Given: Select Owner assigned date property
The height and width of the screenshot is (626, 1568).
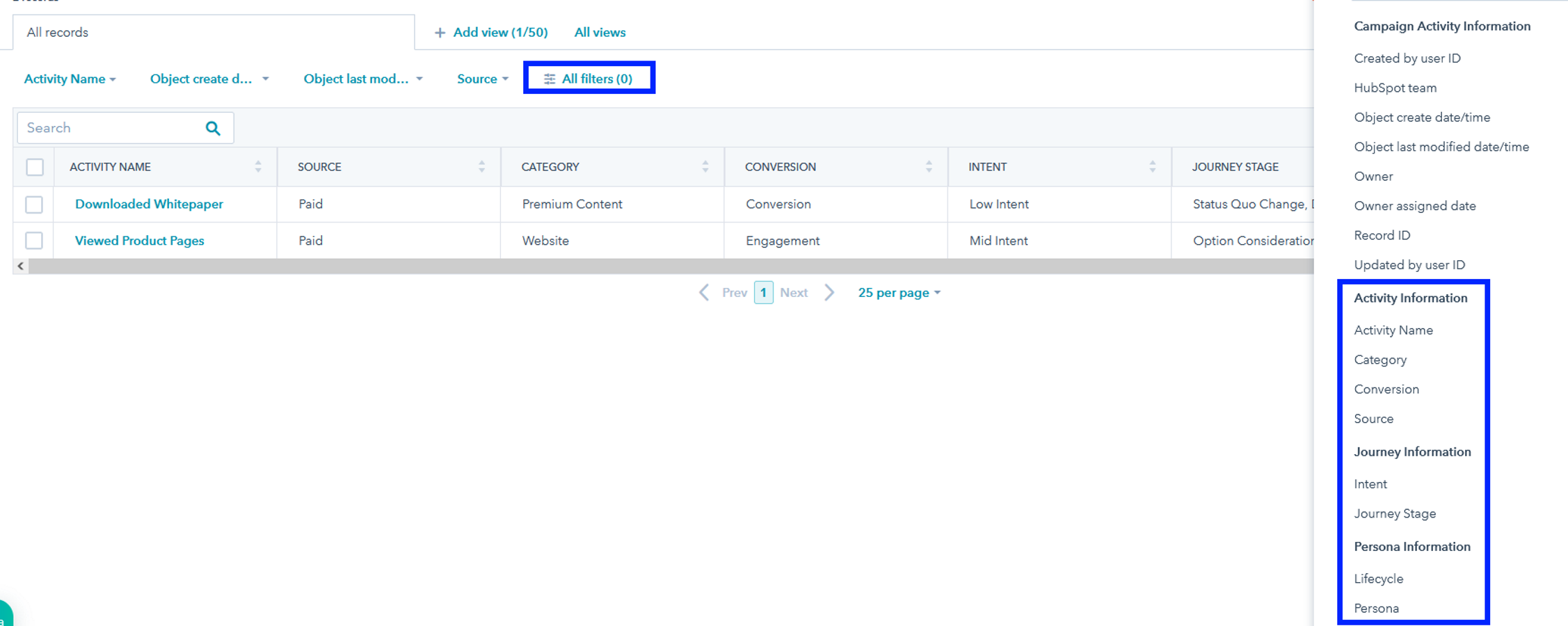Looking at the screenshot, I should click(x=1415, y=206).
